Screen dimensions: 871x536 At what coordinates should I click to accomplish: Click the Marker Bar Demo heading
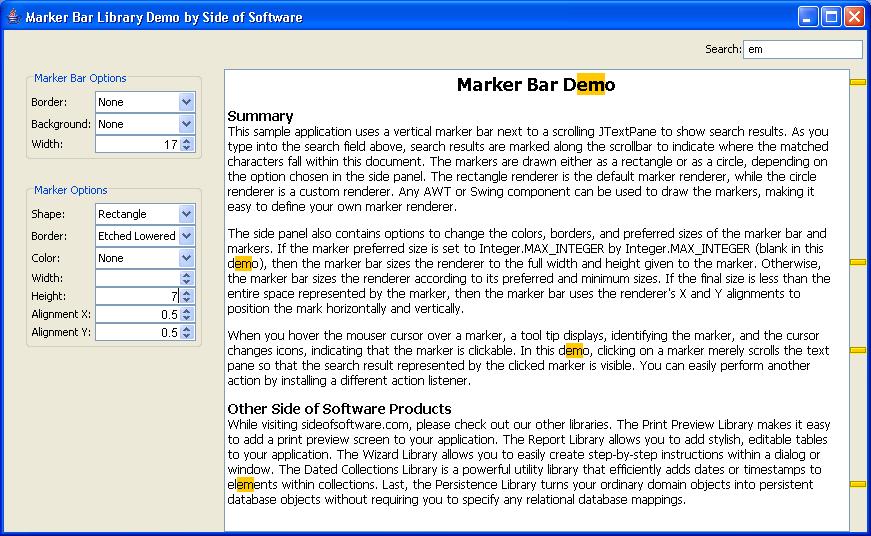tap(536, 84)
